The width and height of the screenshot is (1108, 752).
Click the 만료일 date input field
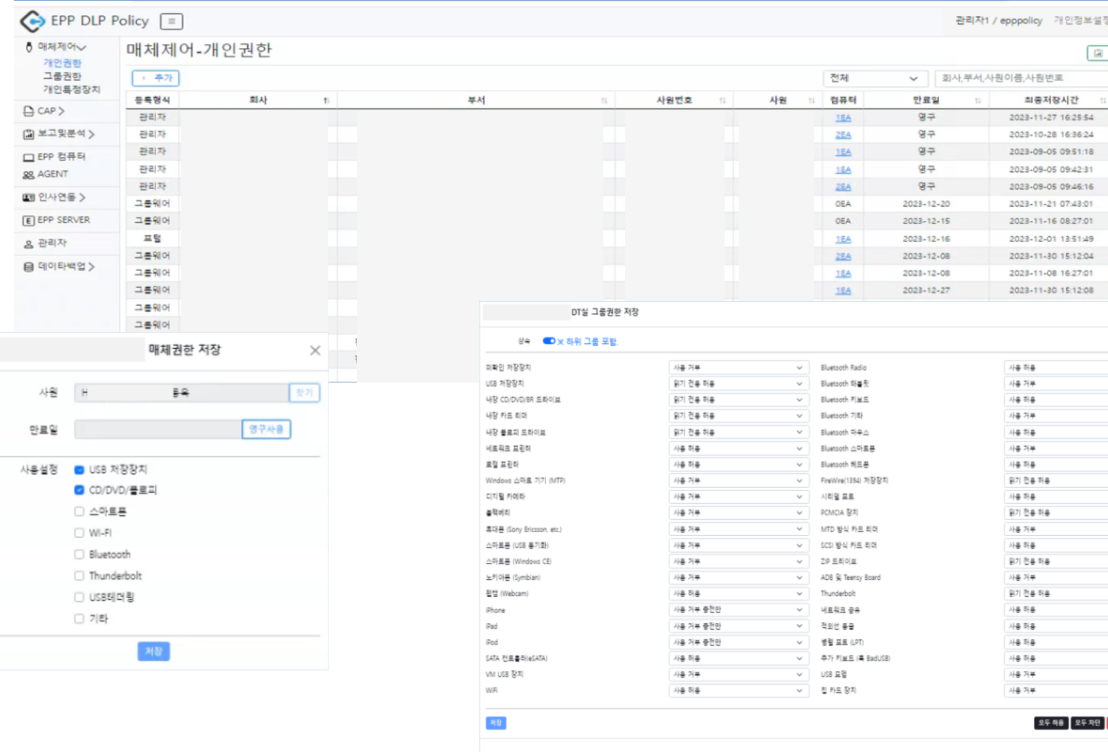[x=158, y=430]
